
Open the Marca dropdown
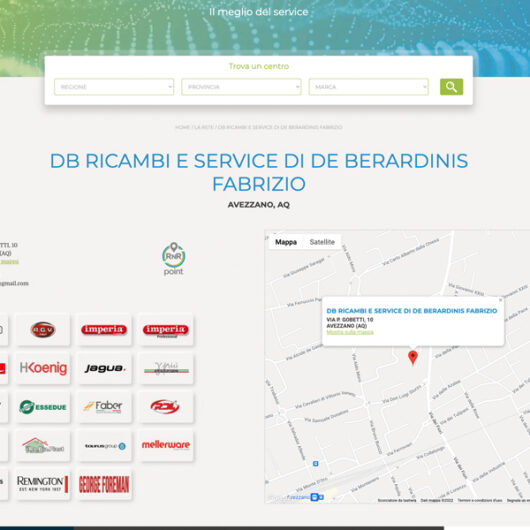tap(369, 87)
